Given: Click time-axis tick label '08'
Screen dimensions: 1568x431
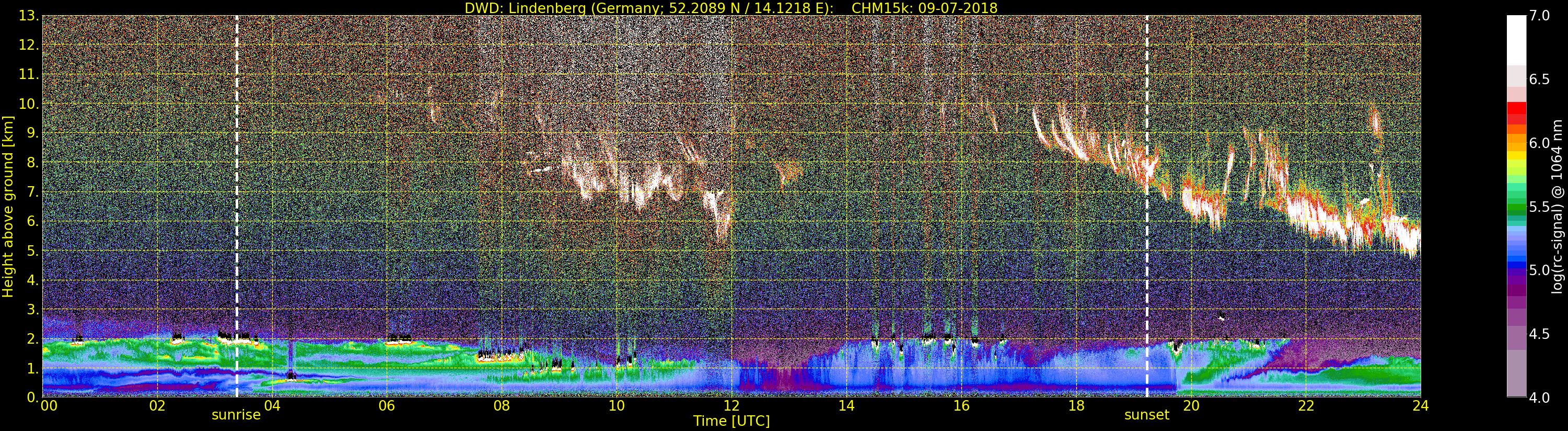Looking at the screenshot, I should 502,406.
